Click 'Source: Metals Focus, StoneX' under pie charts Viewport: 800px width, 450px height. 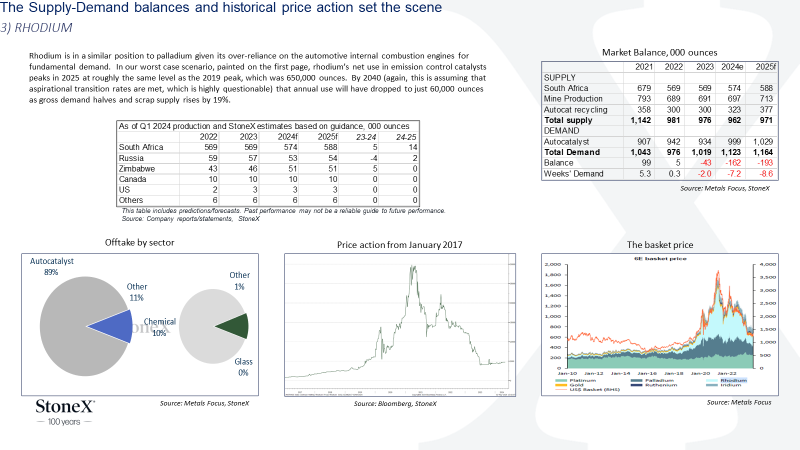coord(204,403)
